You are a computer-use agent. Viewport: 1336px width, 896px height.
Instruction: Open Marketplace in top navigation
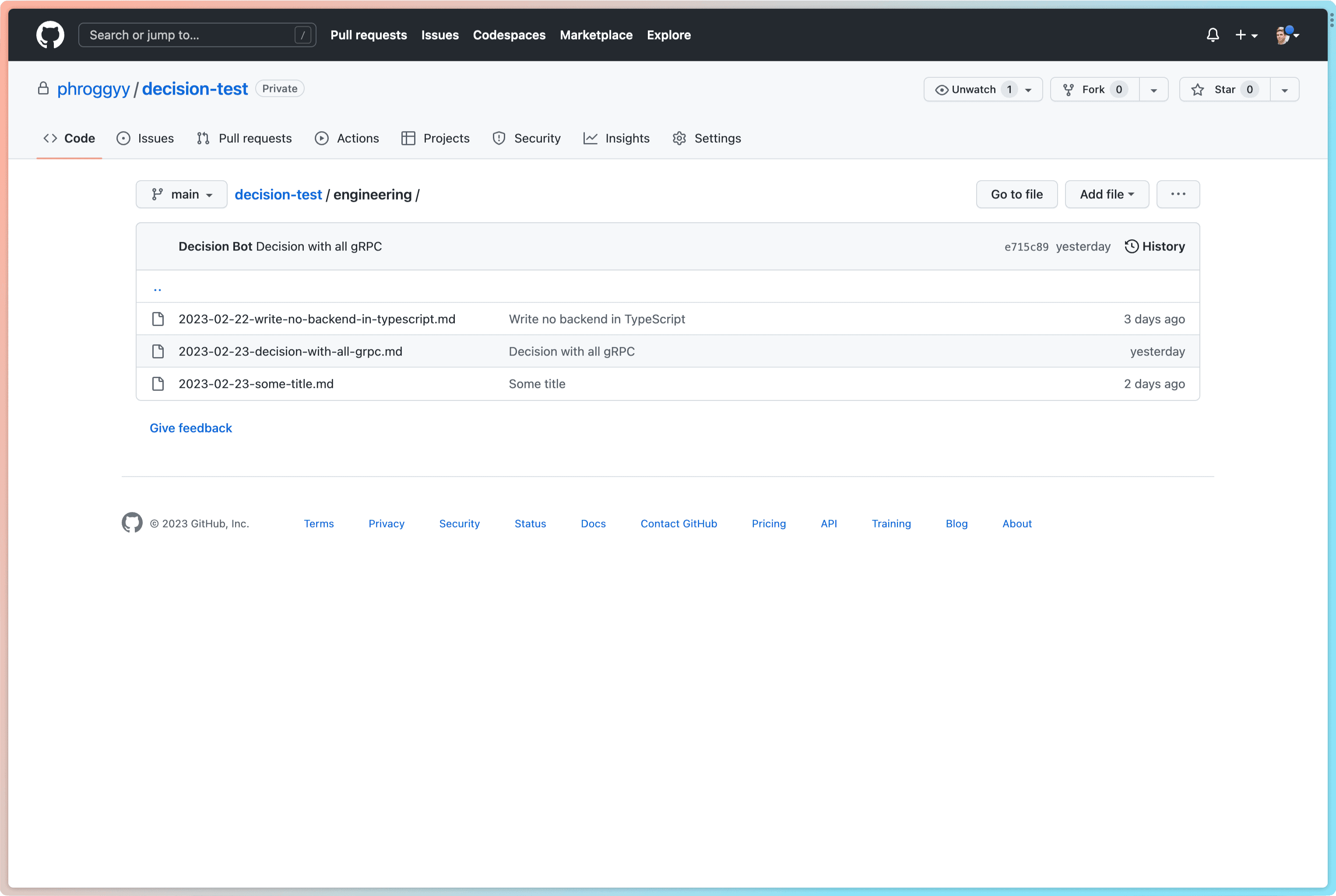(x=596, y=35)
